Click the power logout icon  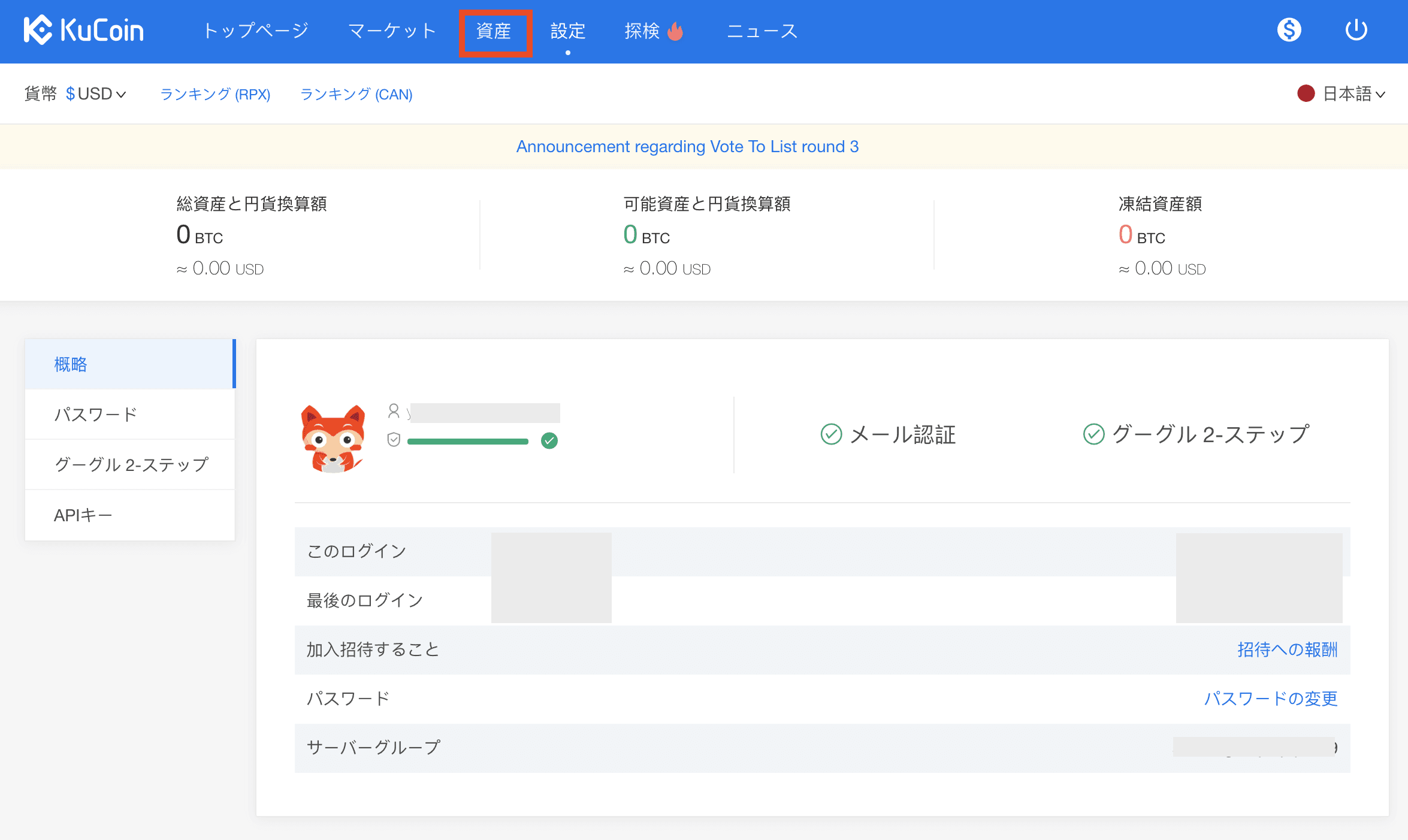(1356, 29)
